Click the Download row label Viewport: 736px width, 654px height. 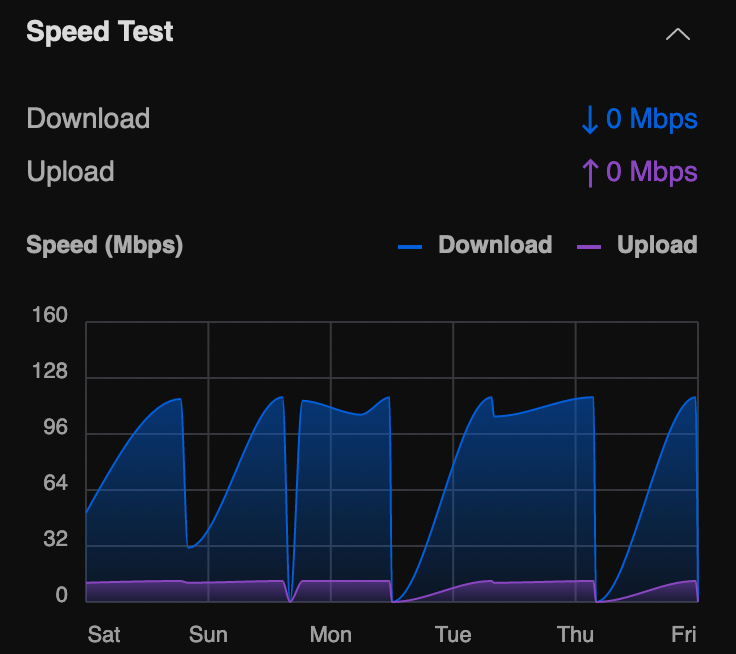coord(88,119)
